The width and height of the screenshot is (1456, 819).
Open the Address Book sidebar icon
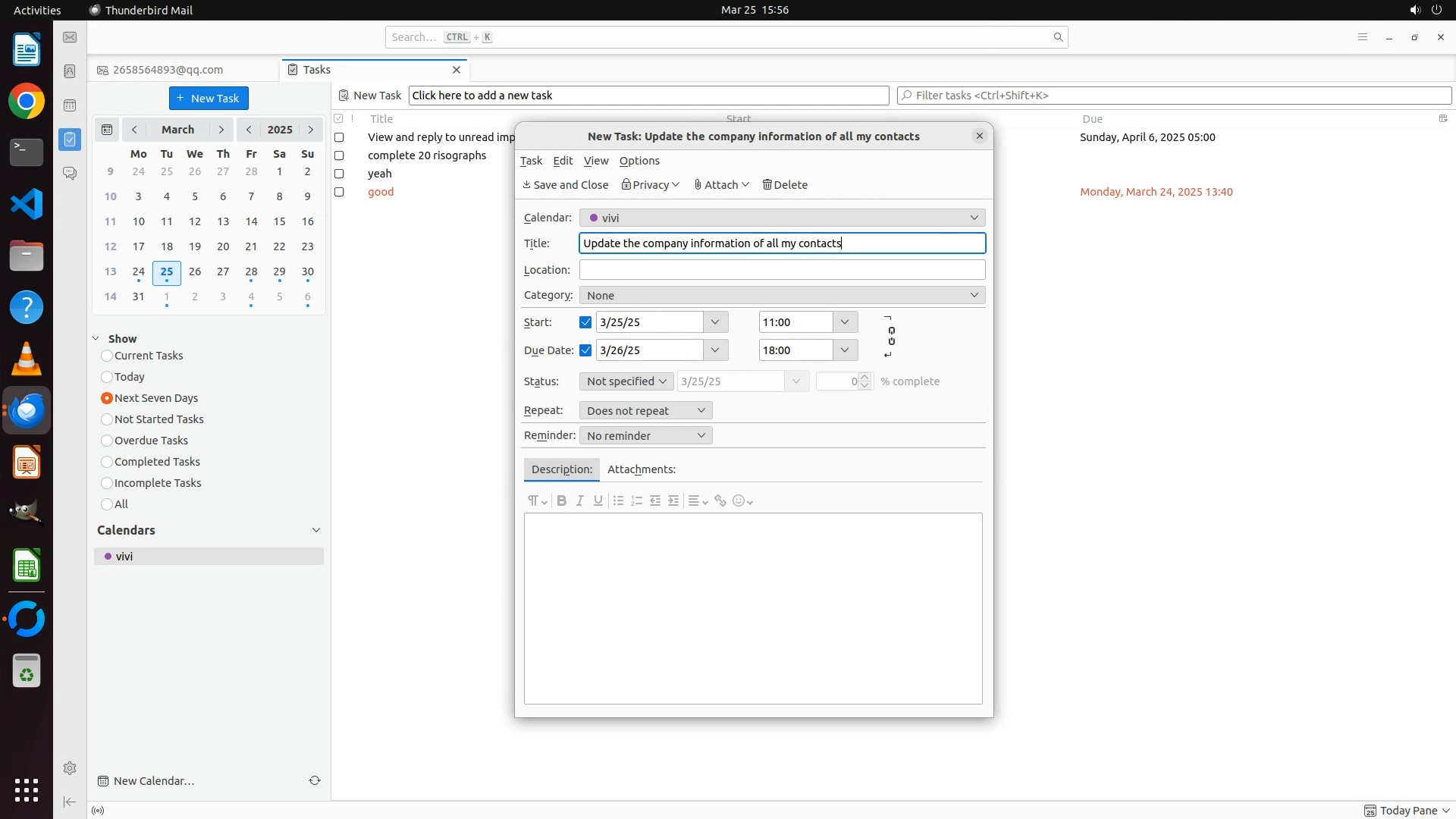click(x=70, y=71)
